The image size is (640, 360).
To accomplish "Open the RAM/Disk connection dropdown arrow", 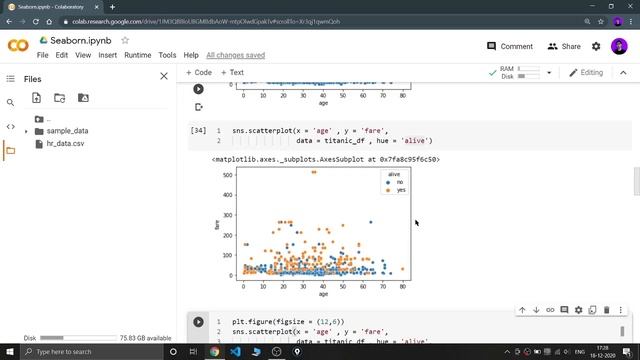I will pyautogui.click(x=549, y=73).
